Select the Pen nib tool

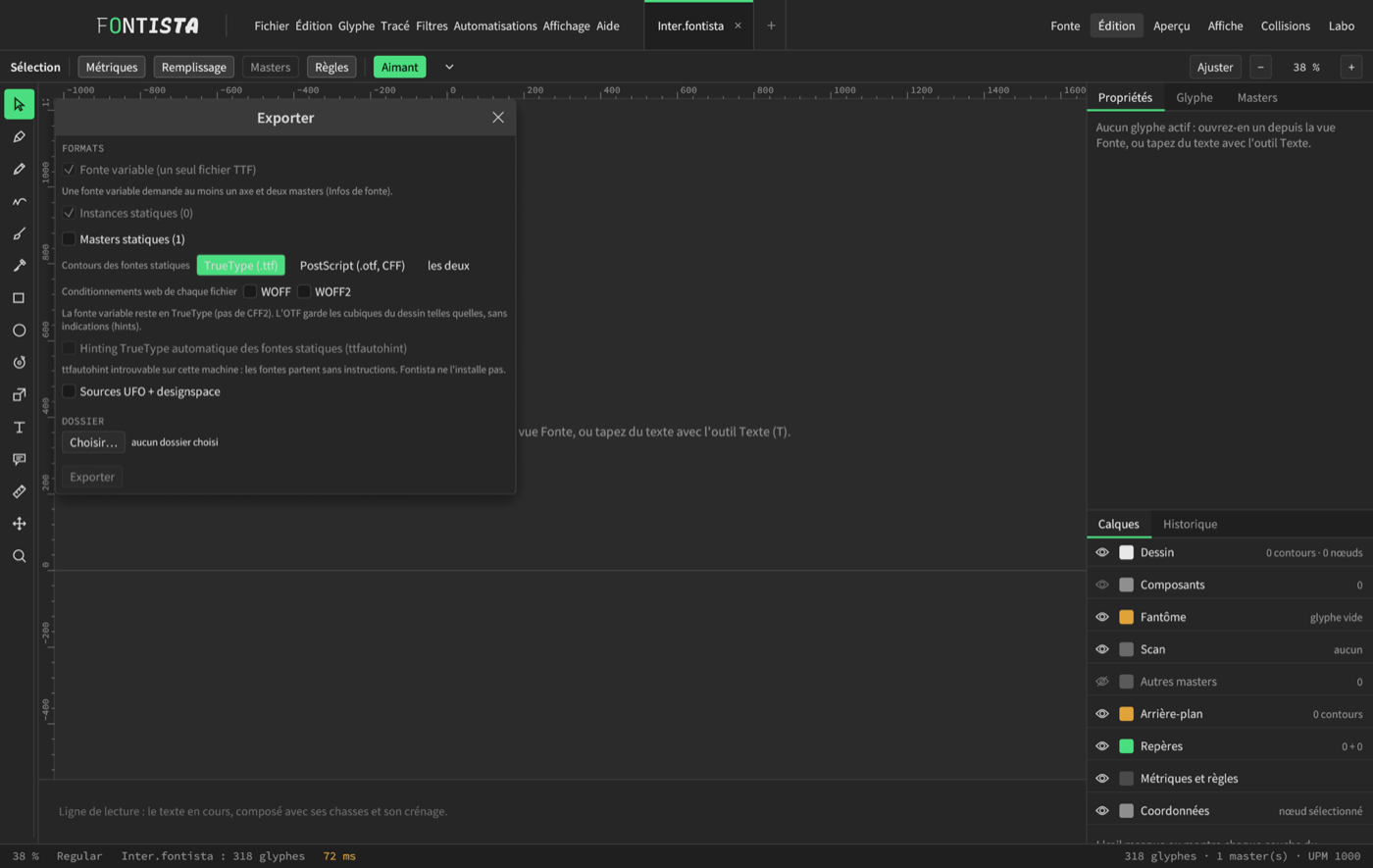(19, 136)
